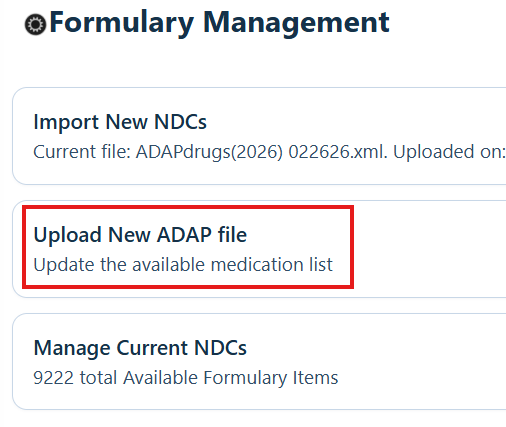This screenshot has width=506, height=427.
Task: Select the Formulary Management page title
Action: 219,23
